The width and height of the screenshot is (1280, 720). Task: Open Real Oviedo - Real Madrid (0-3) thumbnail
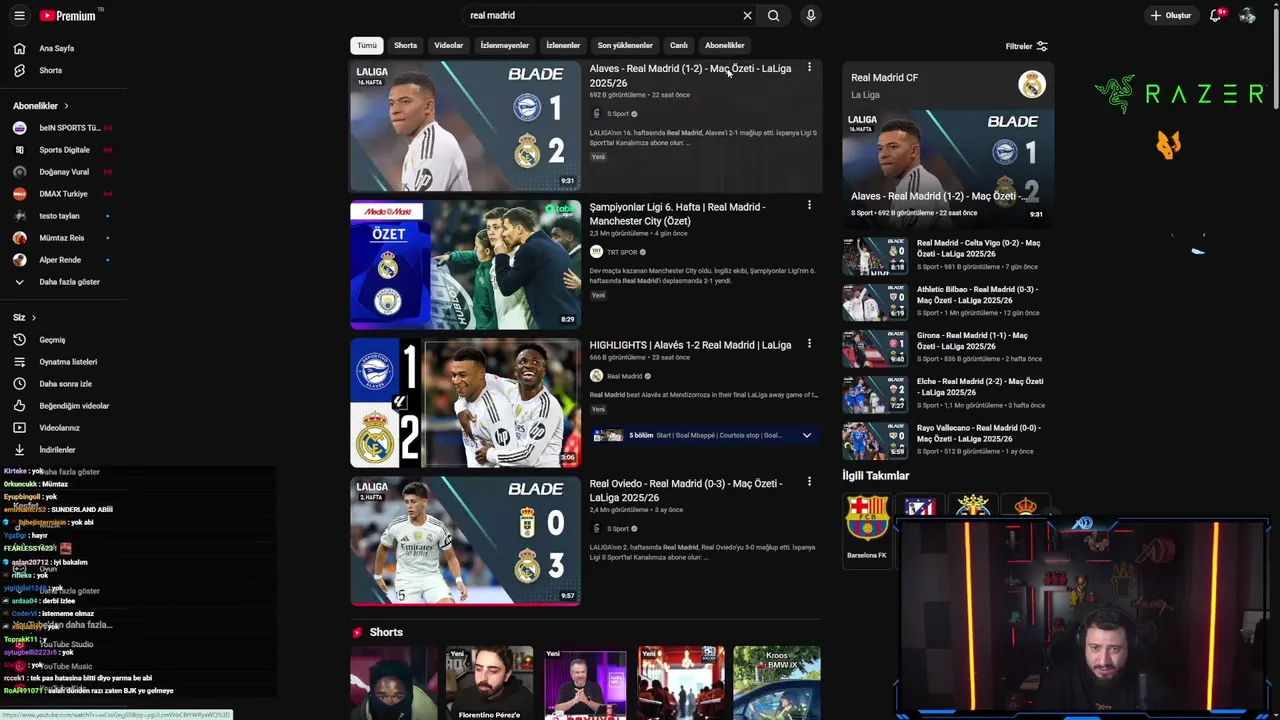[x=465, y=541]
